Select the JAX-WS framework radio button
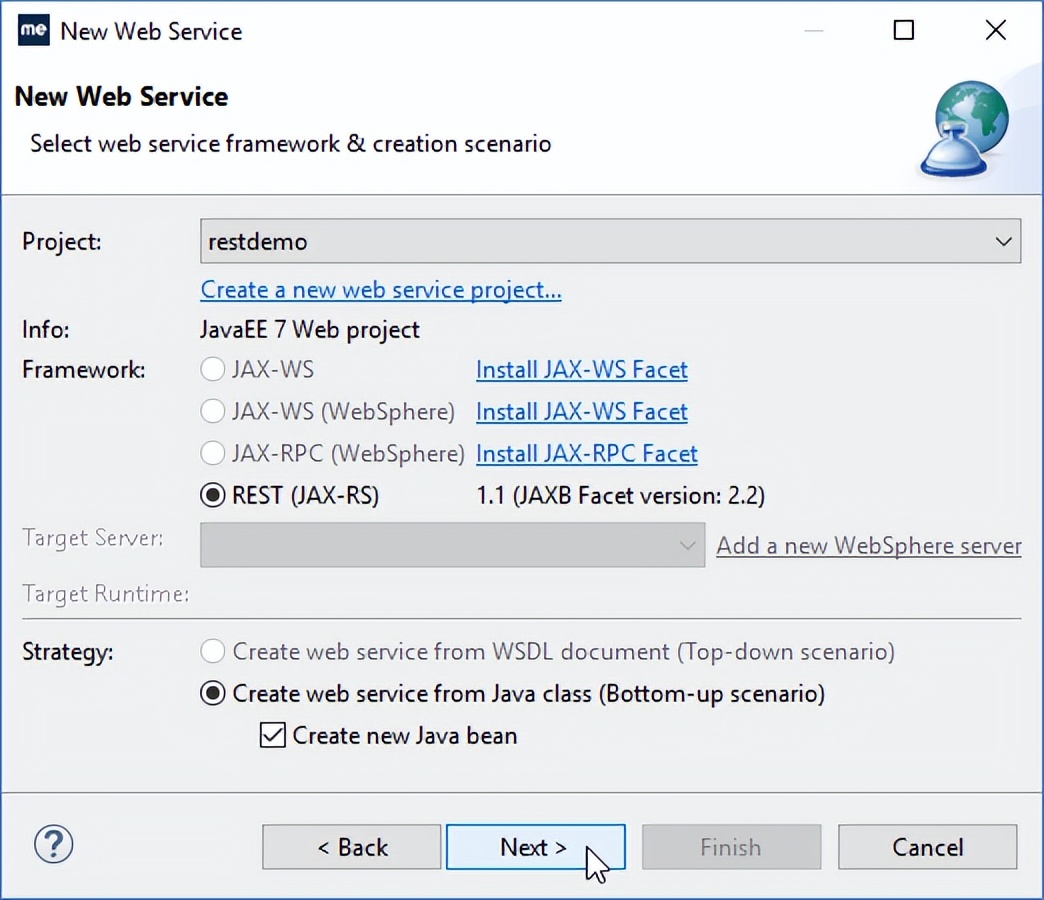1044x900 pixels. (212, 369)
